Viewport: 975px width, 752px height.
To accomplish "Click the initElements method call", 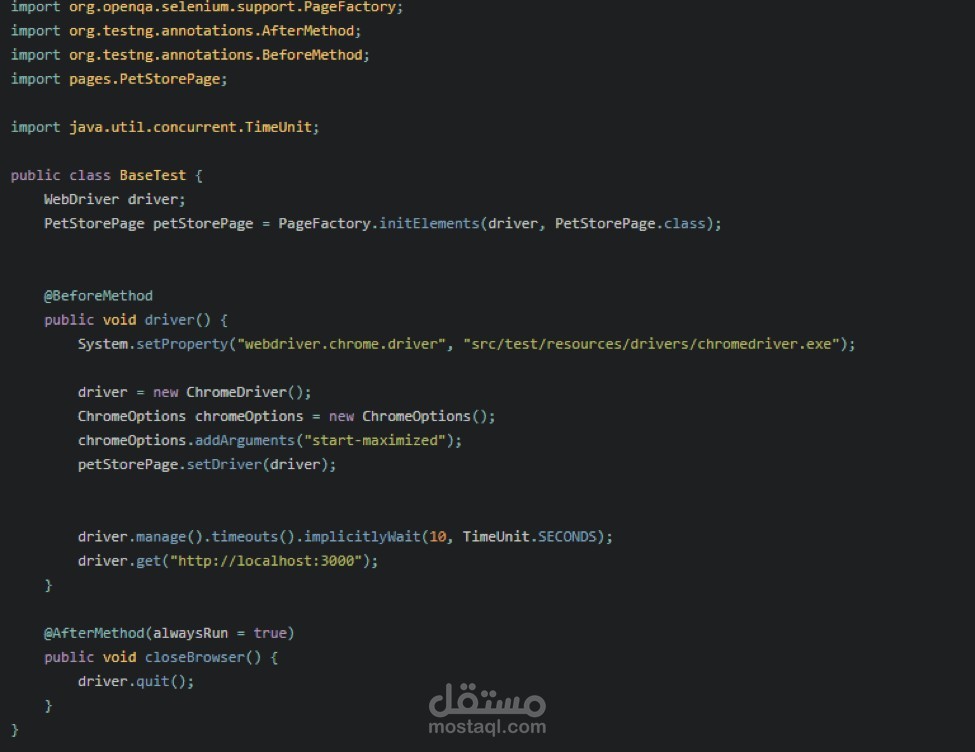I will (430, 223).
